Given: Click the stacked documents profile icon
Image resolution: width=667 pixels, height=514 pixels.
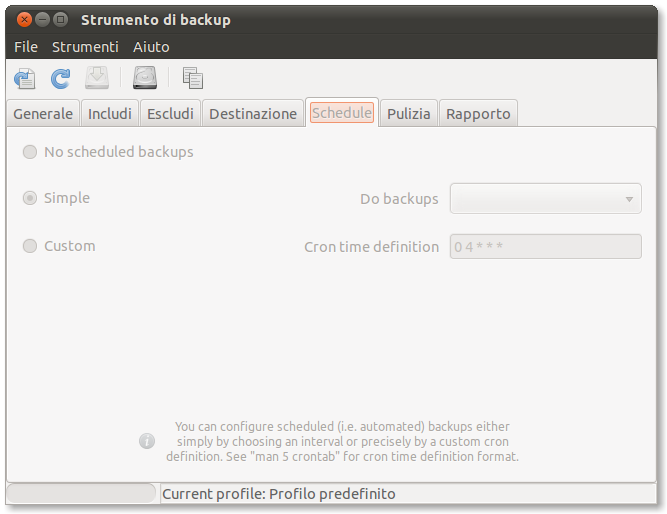Looking at the screenshot, I should [x=193, y=78].
